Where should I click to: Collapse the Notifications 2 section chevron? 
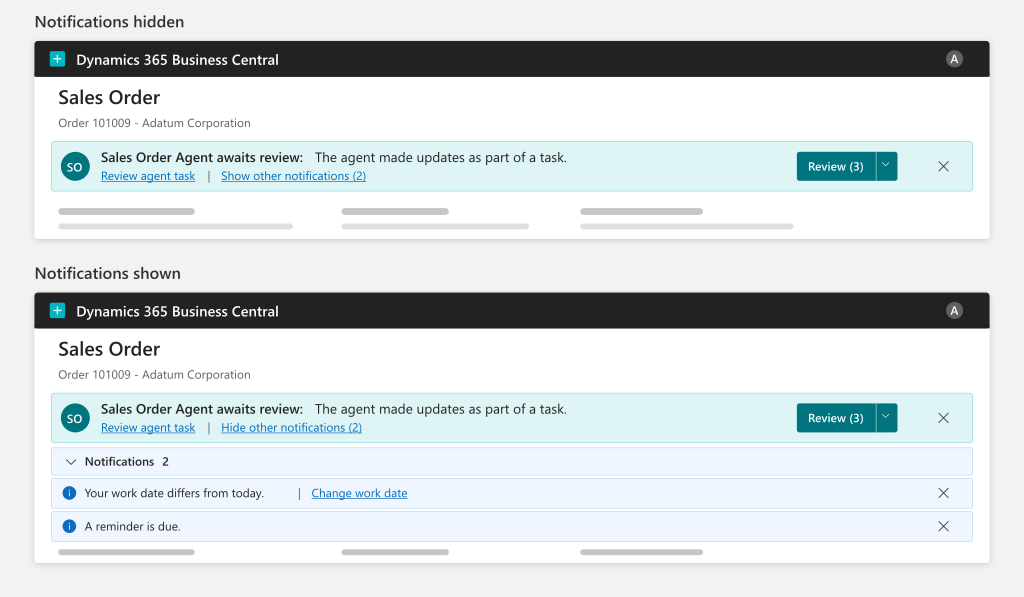tap(71, 462)
